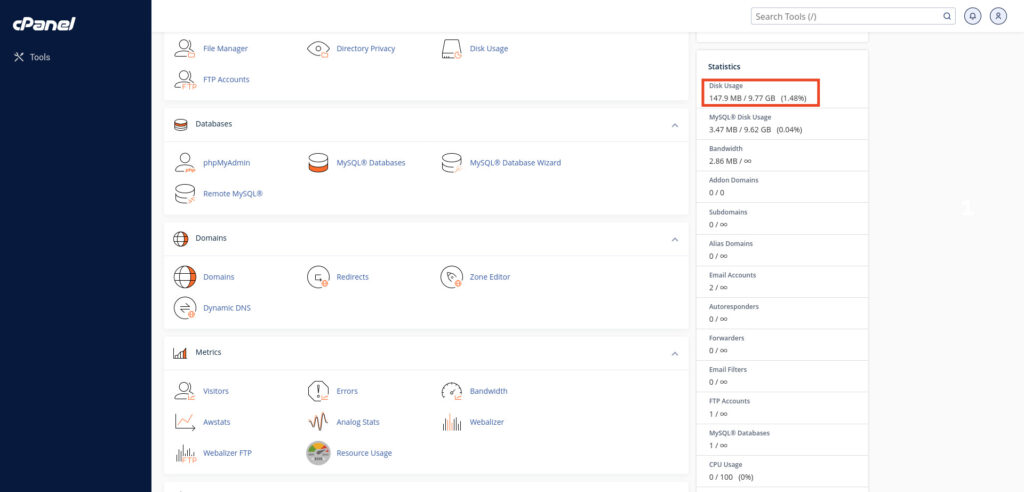Open the Resource Usage link
1024x492 pixels.
364,453
